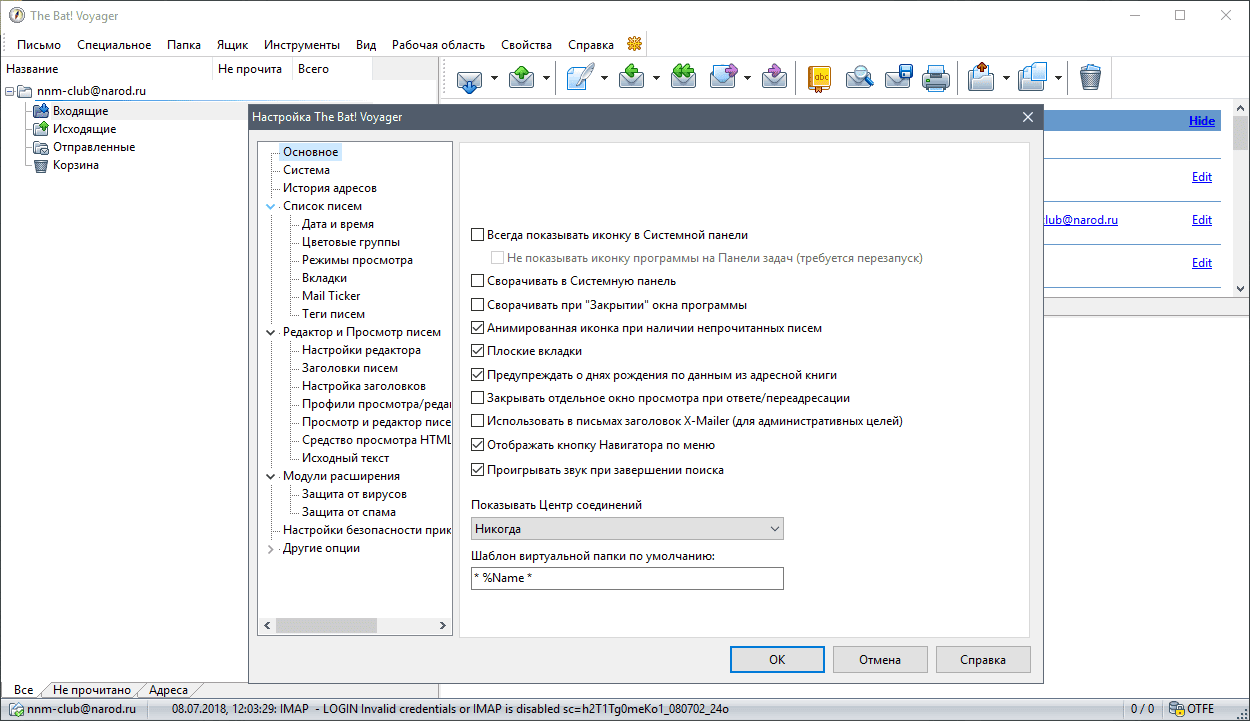Open the 'Показывать Центр соединений' dropdown
The height and width of the screenshot is (721, 1250).
(627, 529)
